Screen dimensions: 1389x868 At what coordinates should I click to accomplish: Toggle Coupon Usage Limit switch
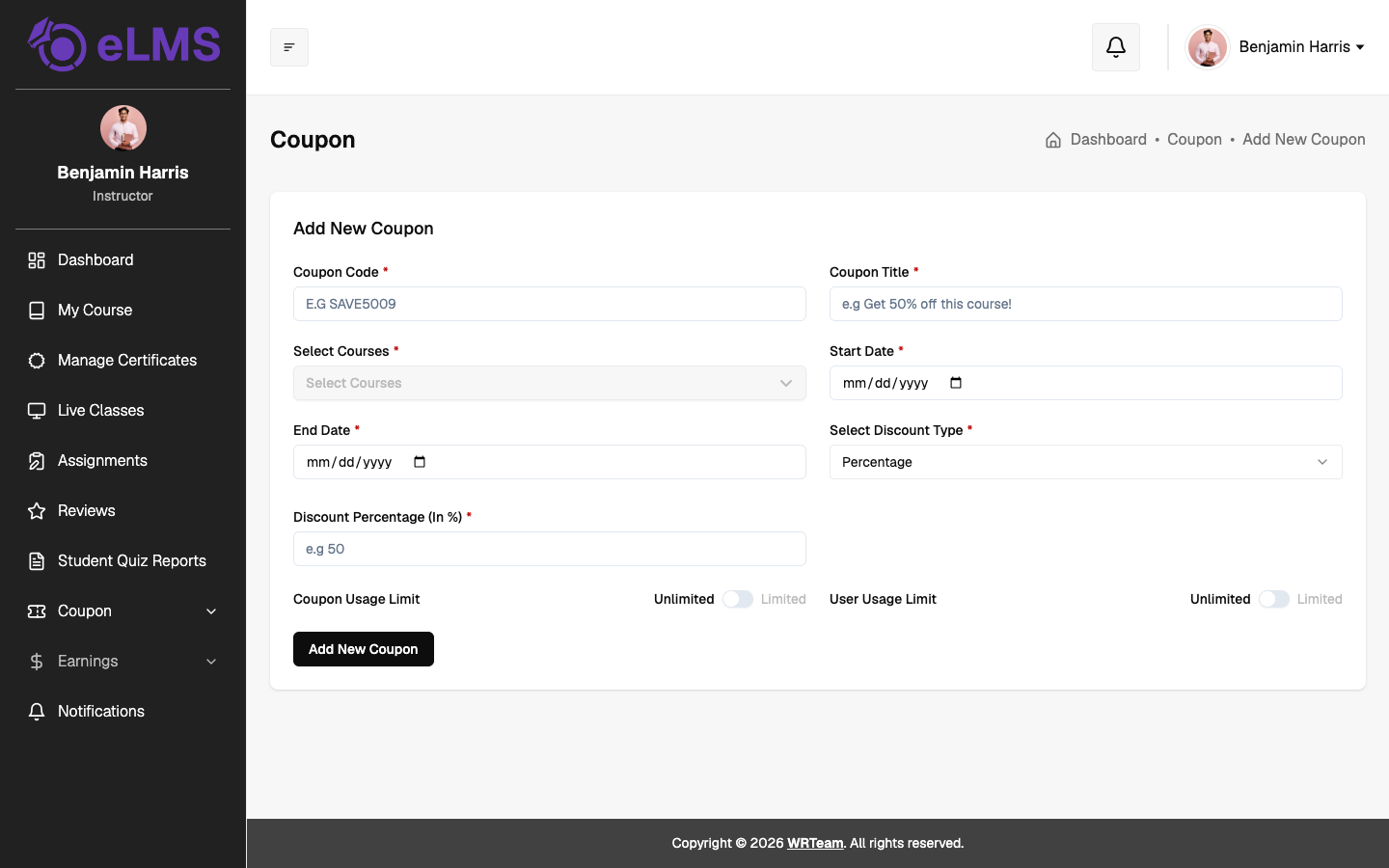738,599
